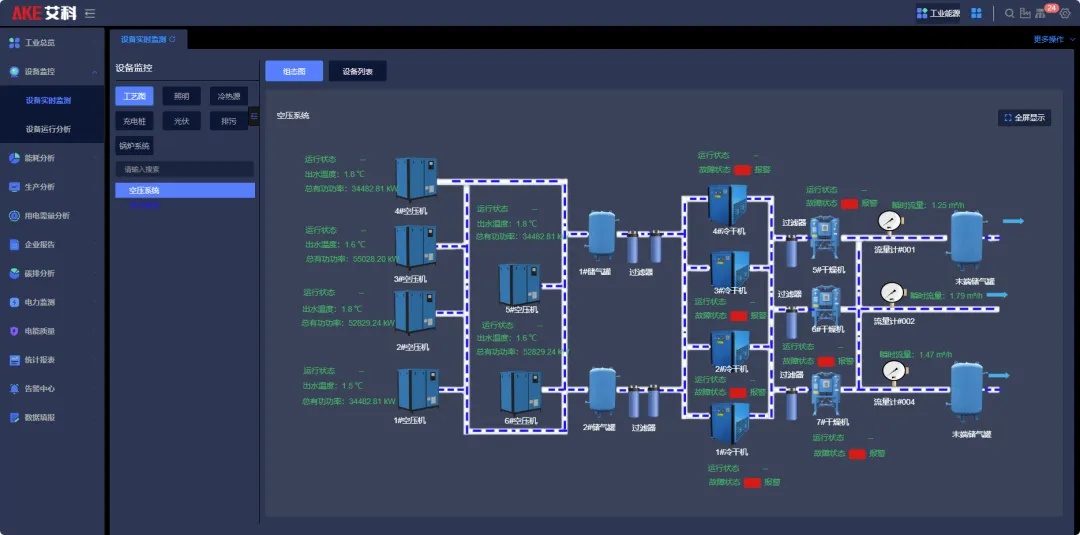This screenshot has width=1080, height=535.
Task: Open the settings gear icon
Action: (1065, 13)
